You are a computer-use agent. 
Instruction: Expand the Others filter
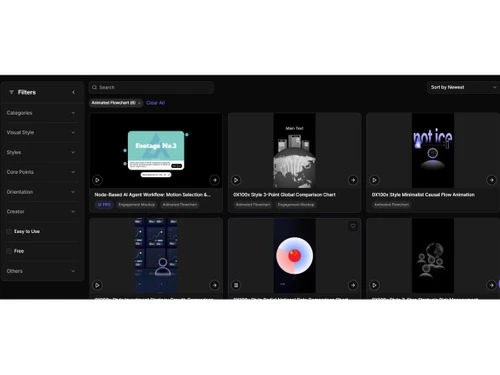click(41, 271)
